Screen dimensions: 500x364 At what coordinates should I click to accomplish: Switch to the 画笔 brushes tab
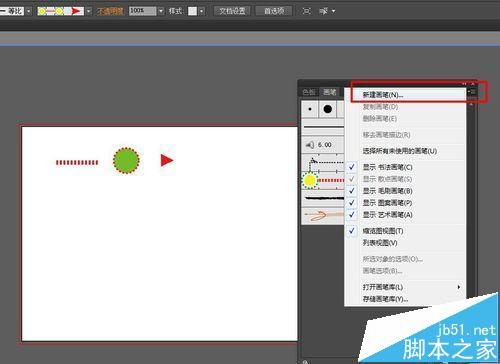(x=330, y=92)
